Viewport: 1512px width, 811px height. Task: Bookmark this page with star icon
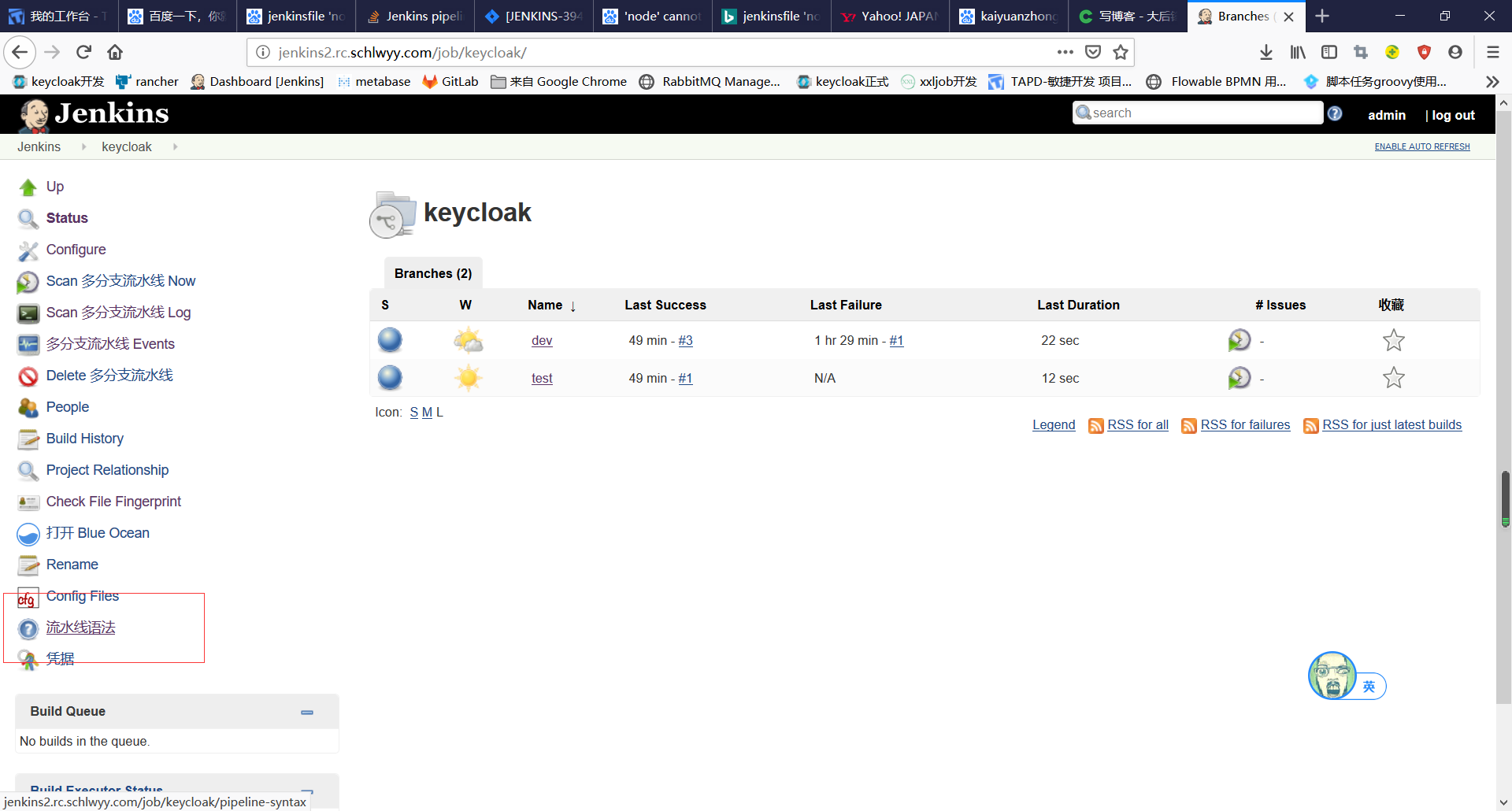click(1121, 52)
